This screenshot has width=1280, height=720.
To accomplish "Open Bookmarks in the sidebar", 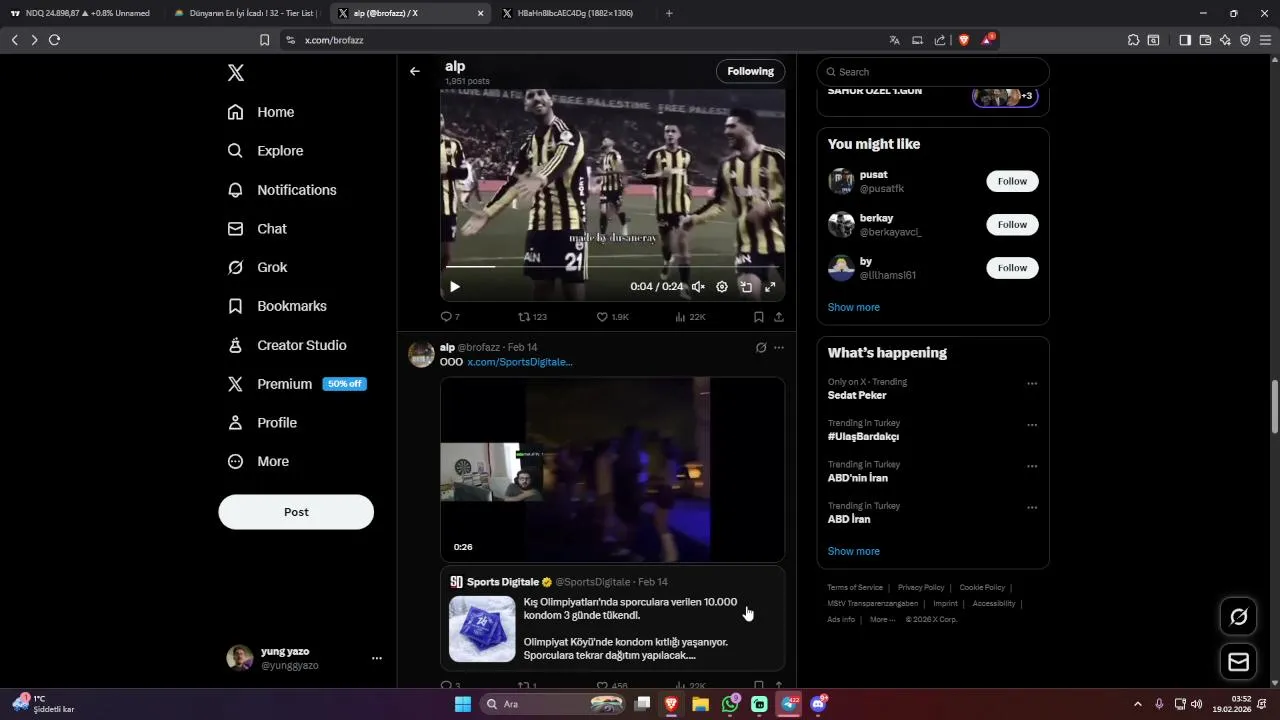I will (x=278, y=306).
